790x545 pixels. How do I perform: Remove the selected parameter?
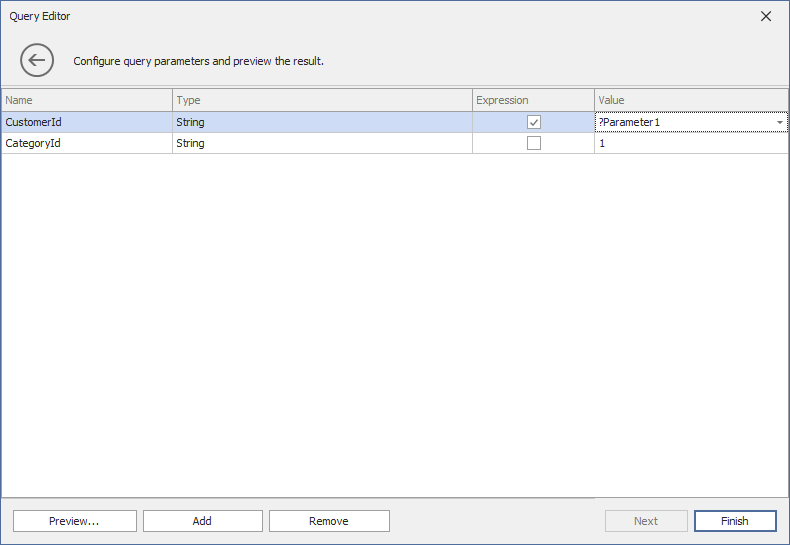click(x=329, y=521)
